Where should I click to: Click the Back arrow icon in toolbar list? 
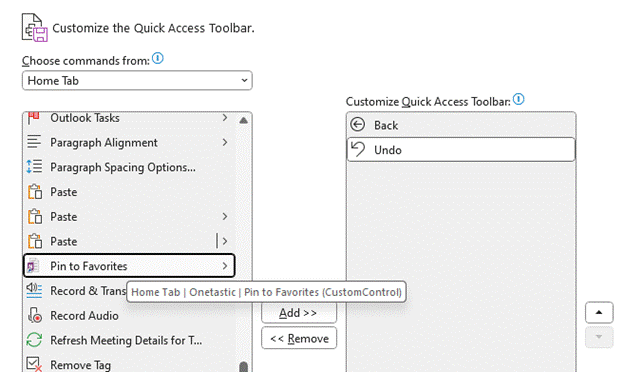pyautogui.click(x=357, y=125)
